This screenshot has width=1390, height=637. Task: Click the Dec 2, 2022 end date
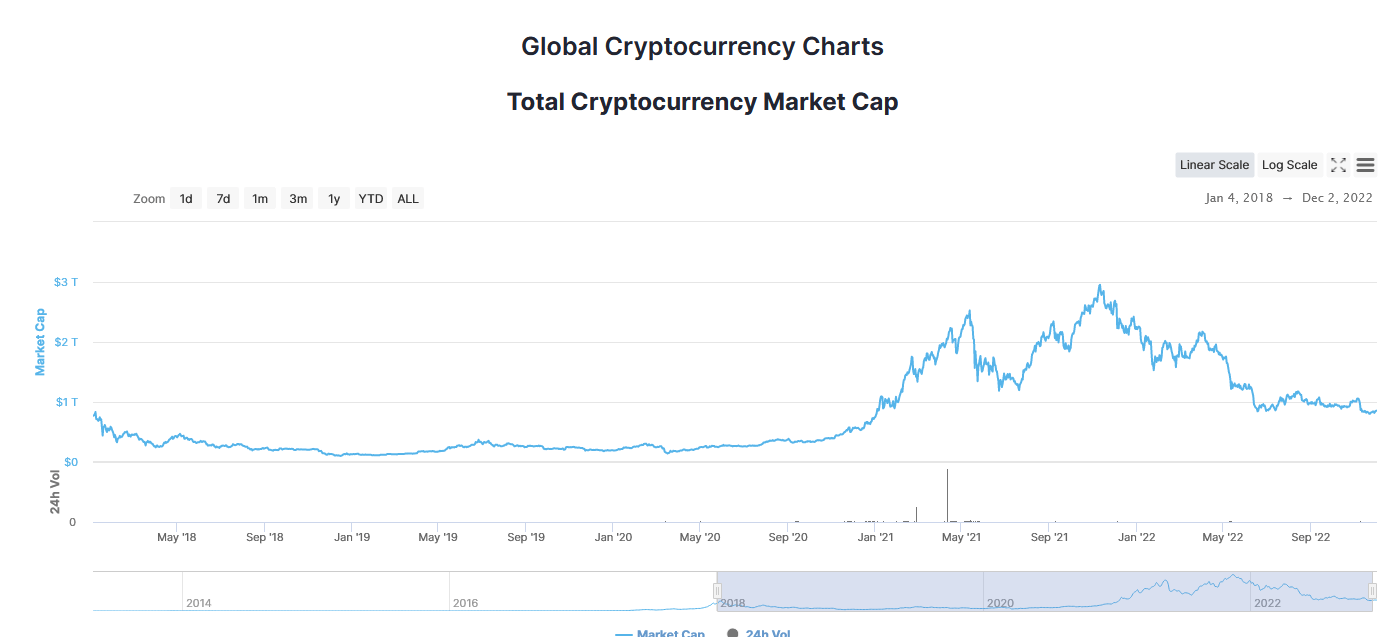(1337, 198)
